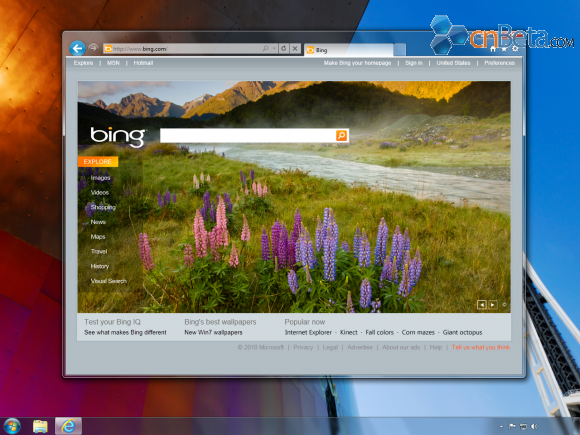Open popular search Fall colors
This screenshot has width=580, height=435.
point(380,333)
